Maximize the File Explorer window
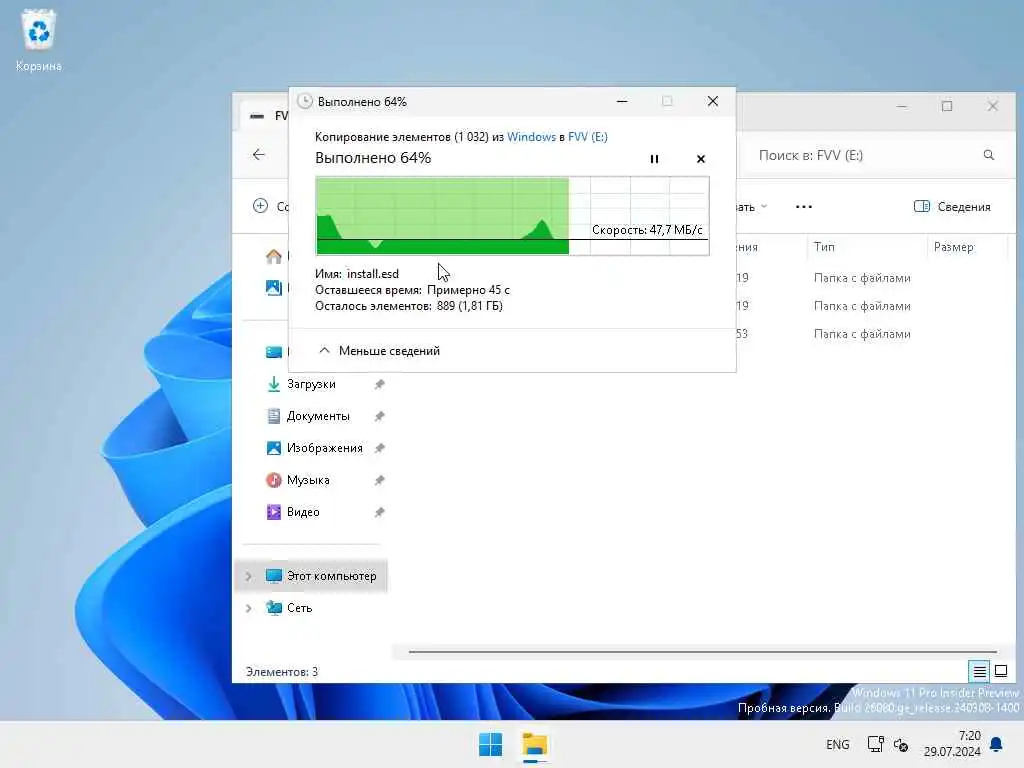 click(947, 106)
